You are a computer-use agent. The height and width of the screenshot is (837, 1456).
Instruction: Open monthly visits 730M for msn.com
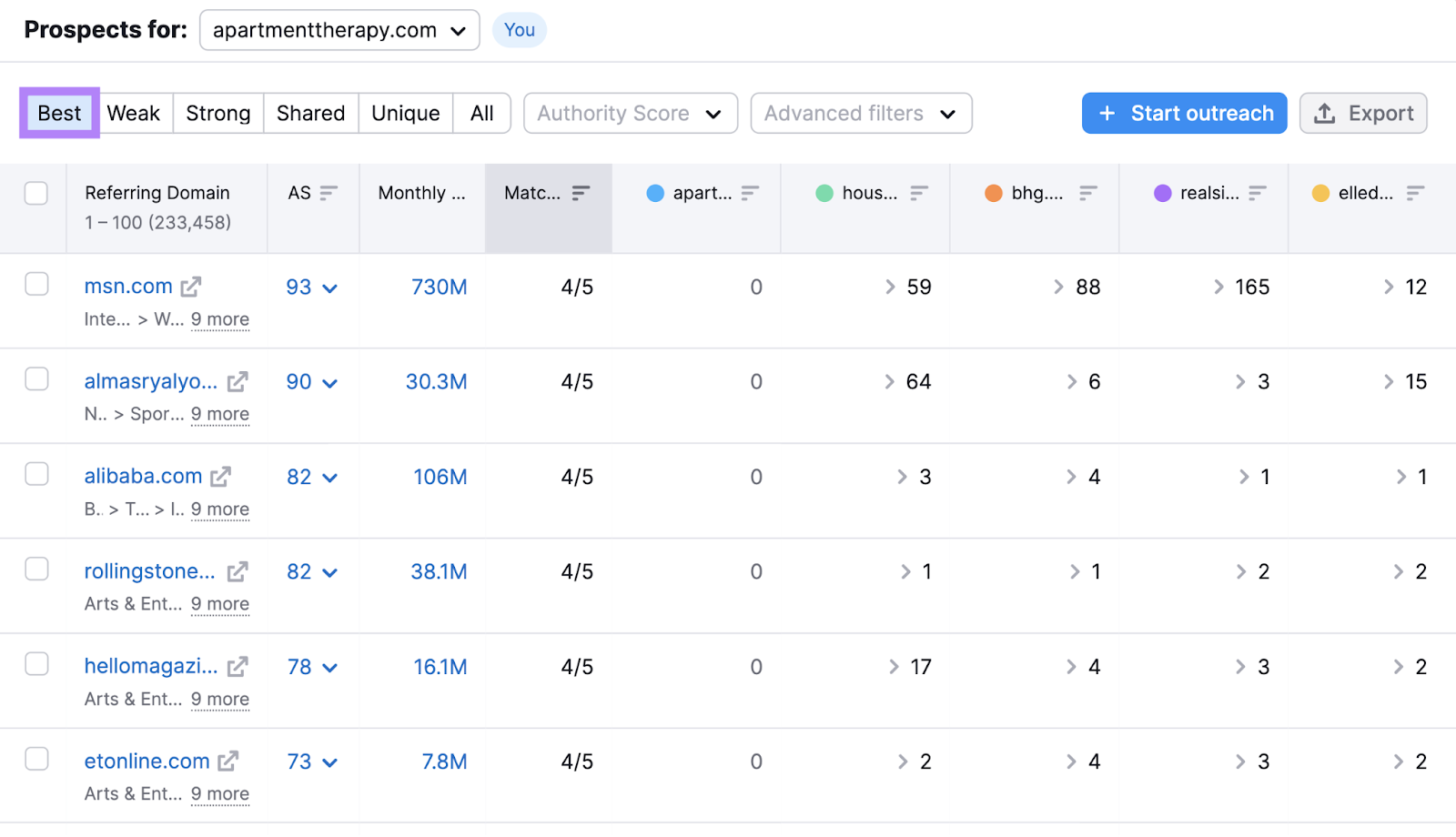pos(440,287)
